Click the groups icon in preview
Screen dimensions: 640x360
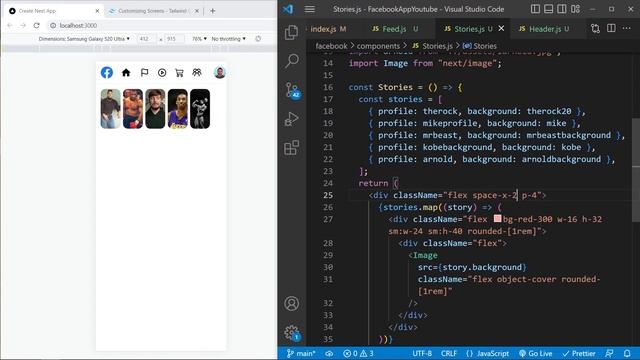(197, 73)
